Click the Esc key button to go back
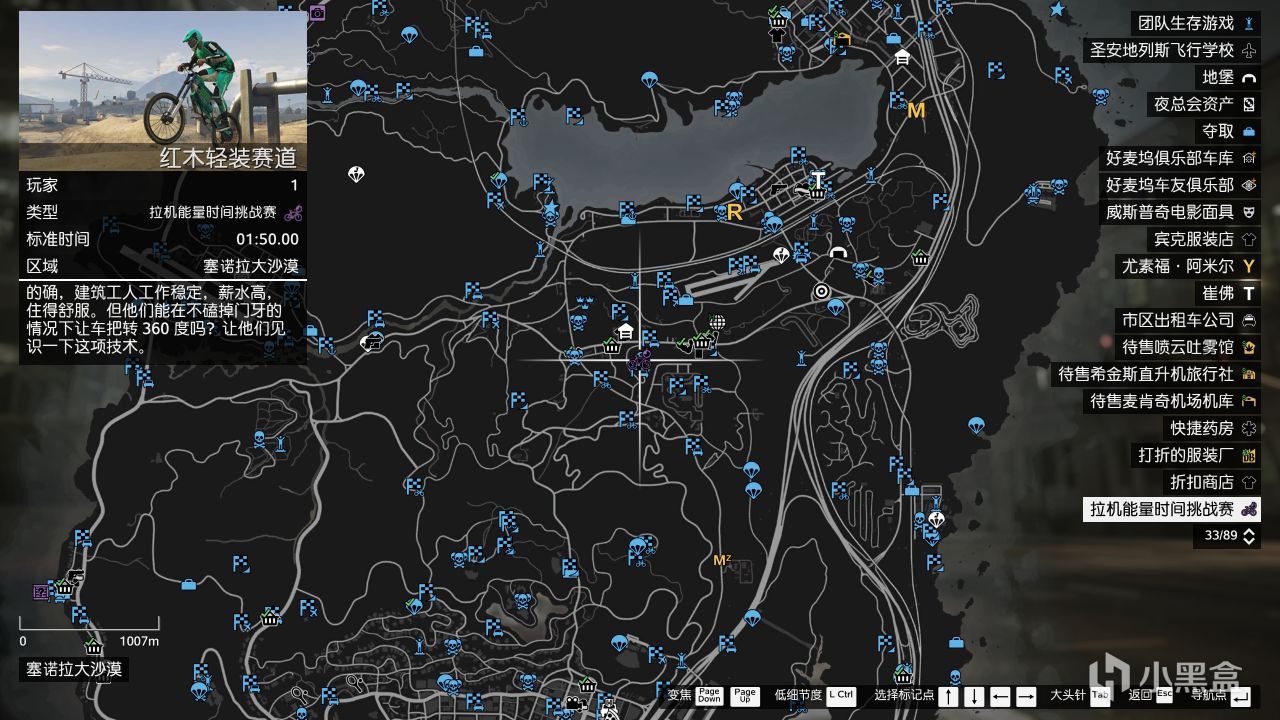 click(x=1165, y=695)
